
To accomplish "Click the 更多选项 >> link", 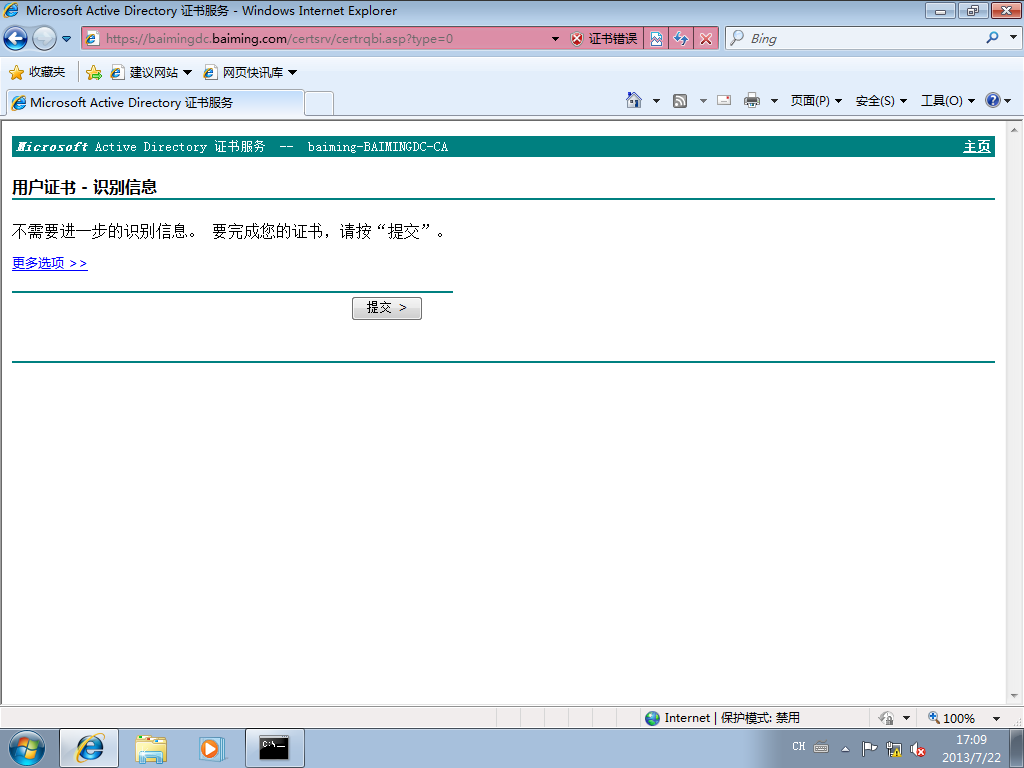I will pyautogui.click(x=50, y=263).
